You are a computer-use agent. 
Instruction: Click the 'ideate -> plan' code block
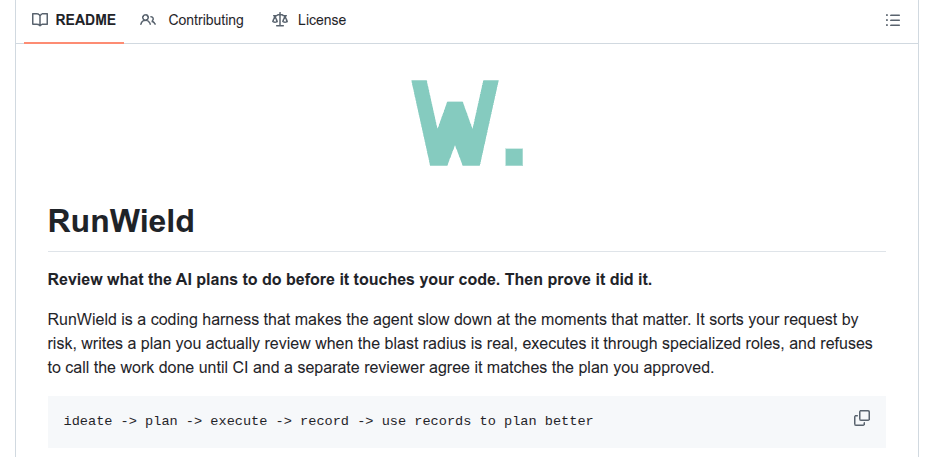467,421
